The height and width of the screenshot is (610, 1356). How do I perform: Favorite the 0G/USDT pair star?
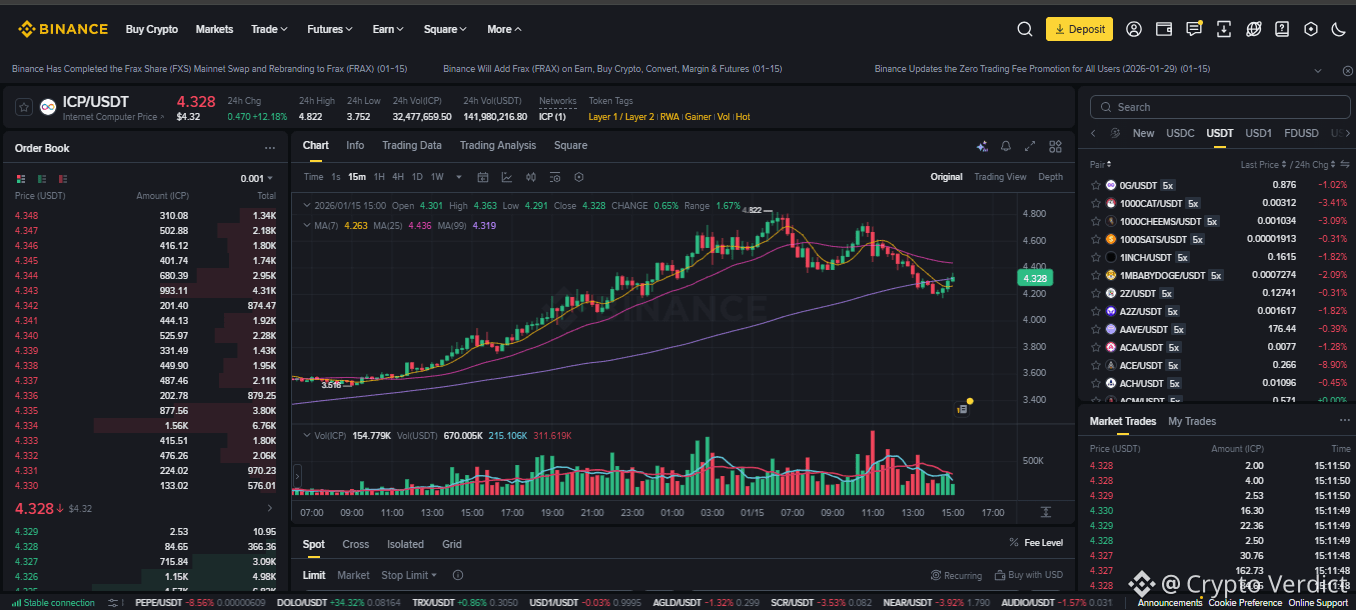(x=1095, y=185)
